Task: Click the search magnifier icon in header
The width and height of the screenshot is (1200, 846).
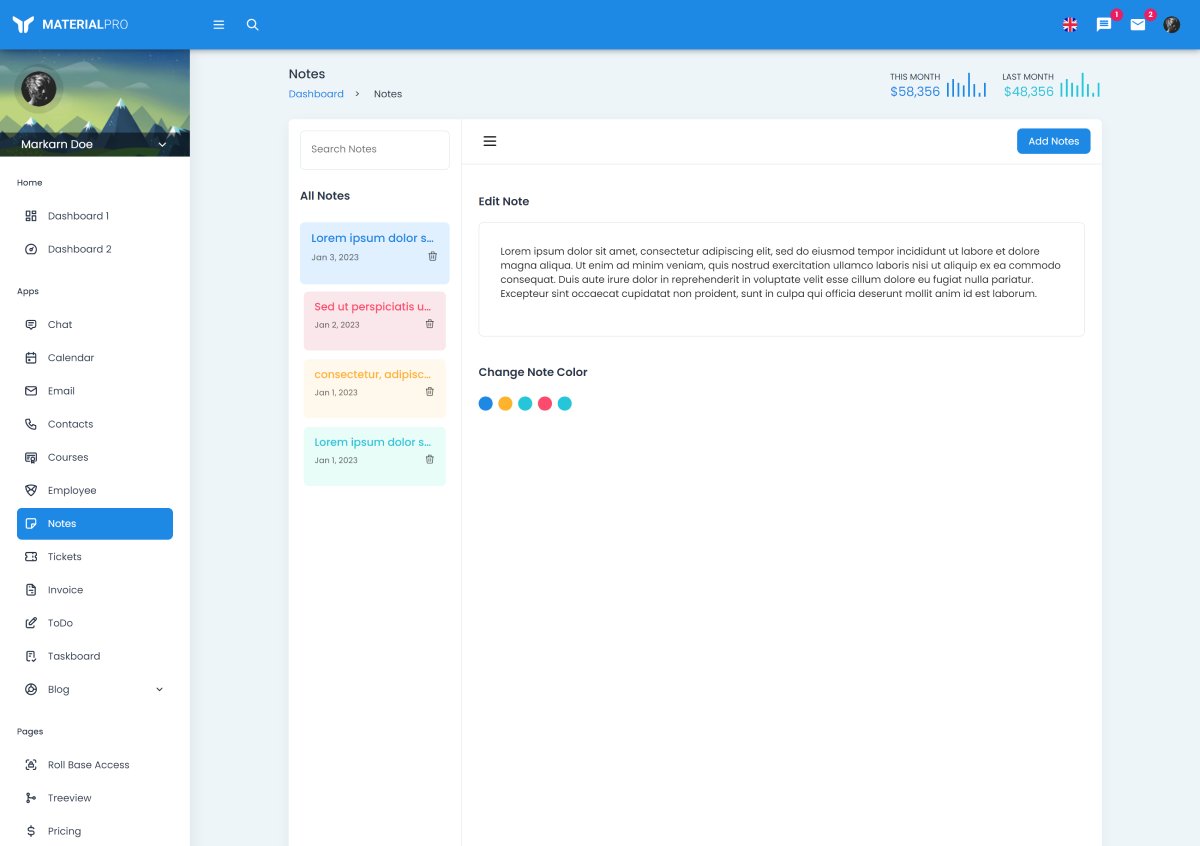Action: [252, 25]
